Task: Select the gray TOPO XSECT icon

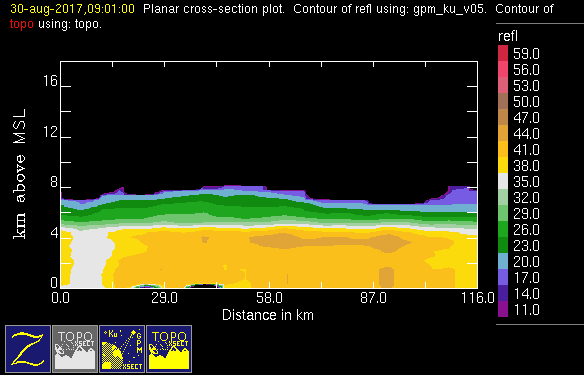Action: [75, 349]
